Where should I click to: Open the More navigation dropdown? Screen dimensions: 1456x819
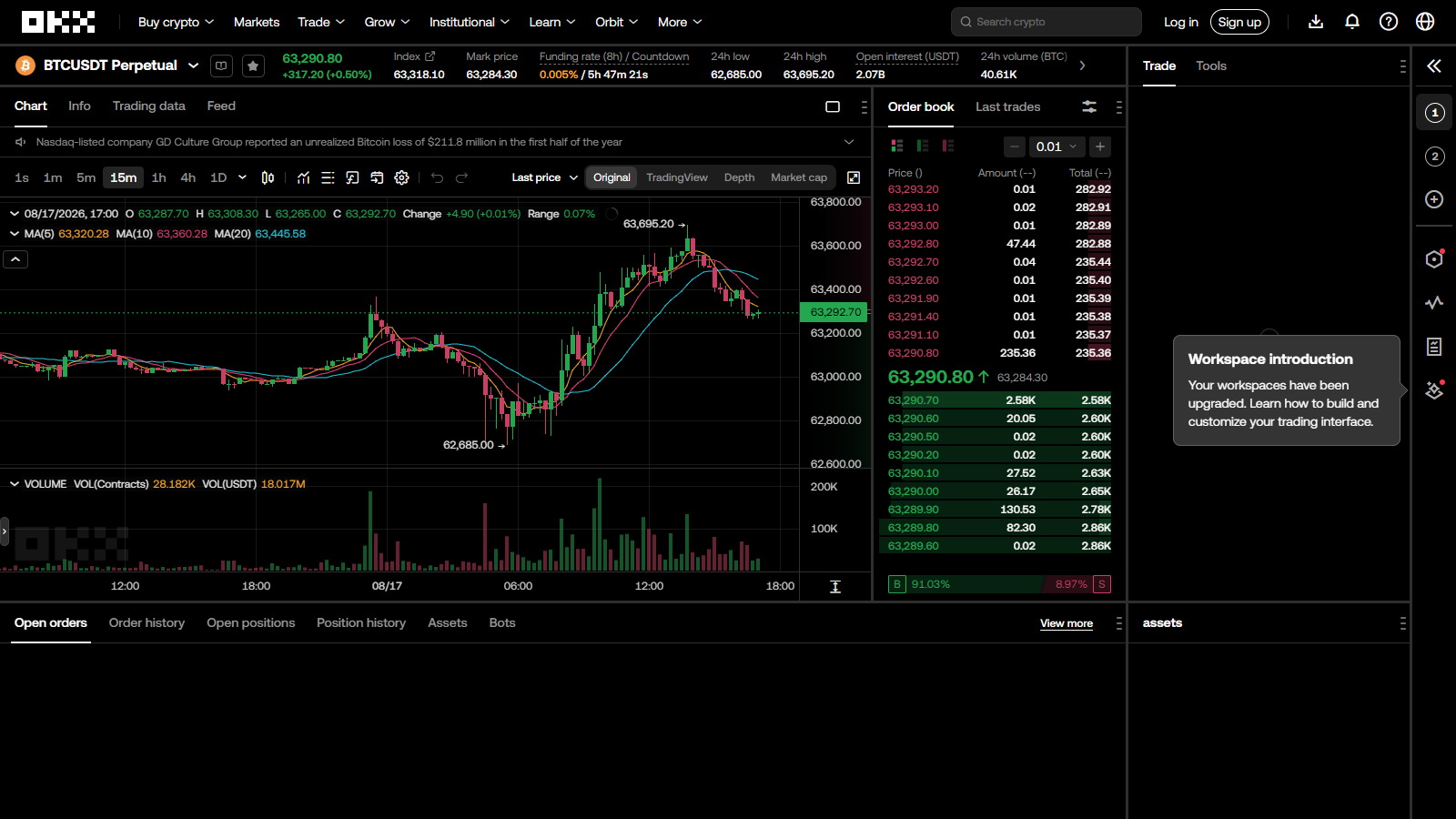coord(680,22)
